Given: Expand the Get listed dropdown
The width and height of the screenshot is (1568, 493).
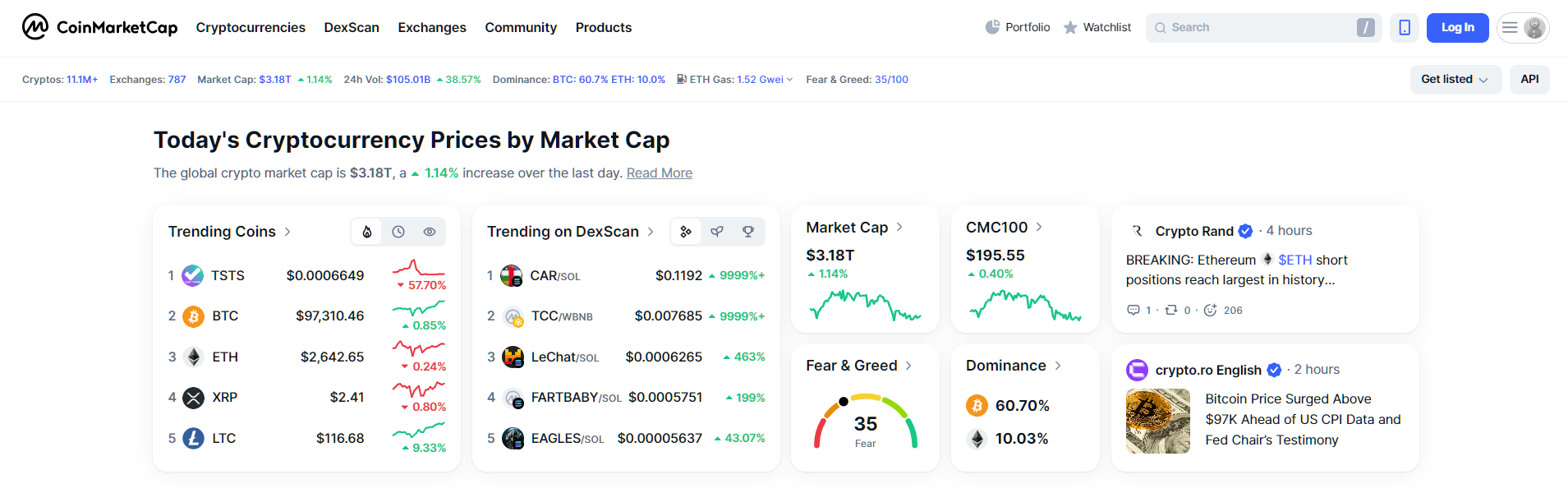Looking at the screenshot, I should [1455, 80].
